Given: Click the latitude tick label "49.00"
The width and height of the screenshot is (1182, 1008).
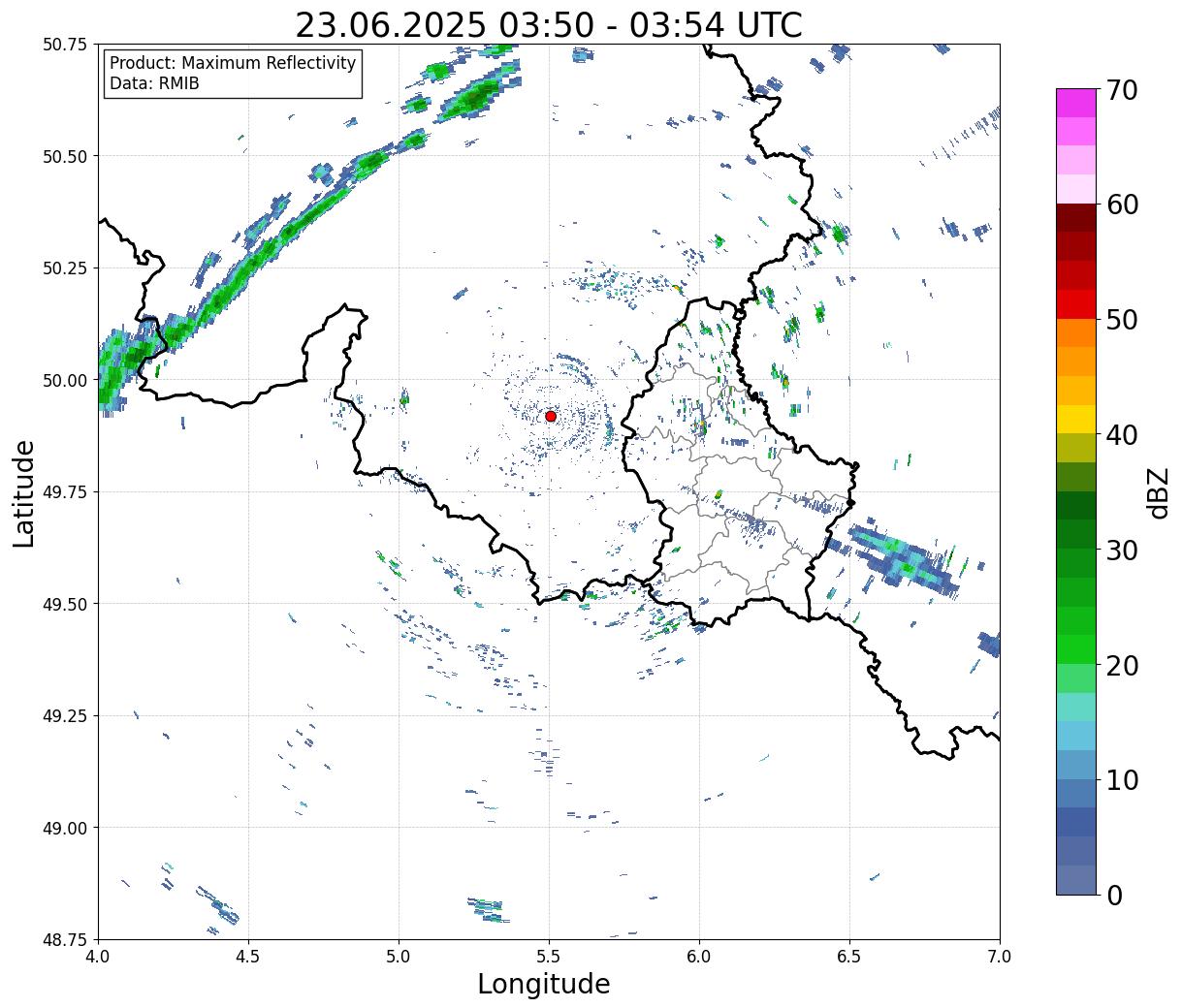Looking at the screenshot, I should [66, 828].
